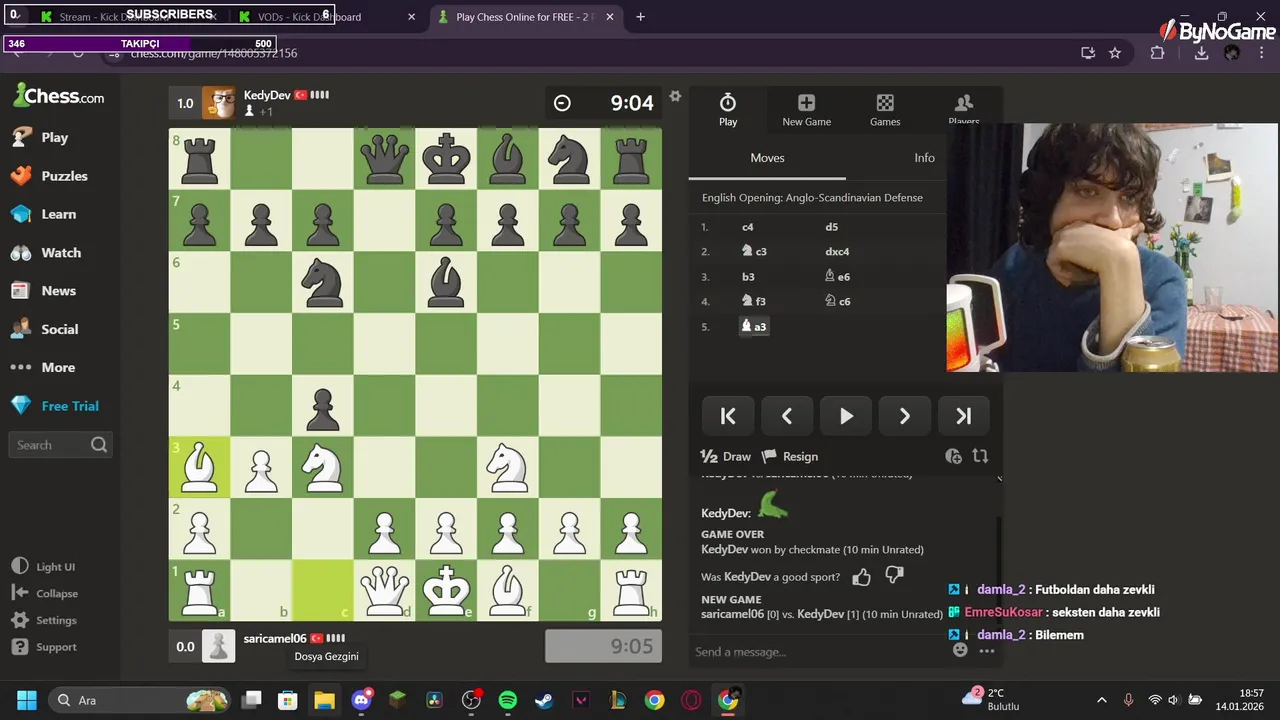The height and width of the screenshot is (720, 1280).
Task: Open Opera browser from taskbar
Action: click(x=691, y=700)
